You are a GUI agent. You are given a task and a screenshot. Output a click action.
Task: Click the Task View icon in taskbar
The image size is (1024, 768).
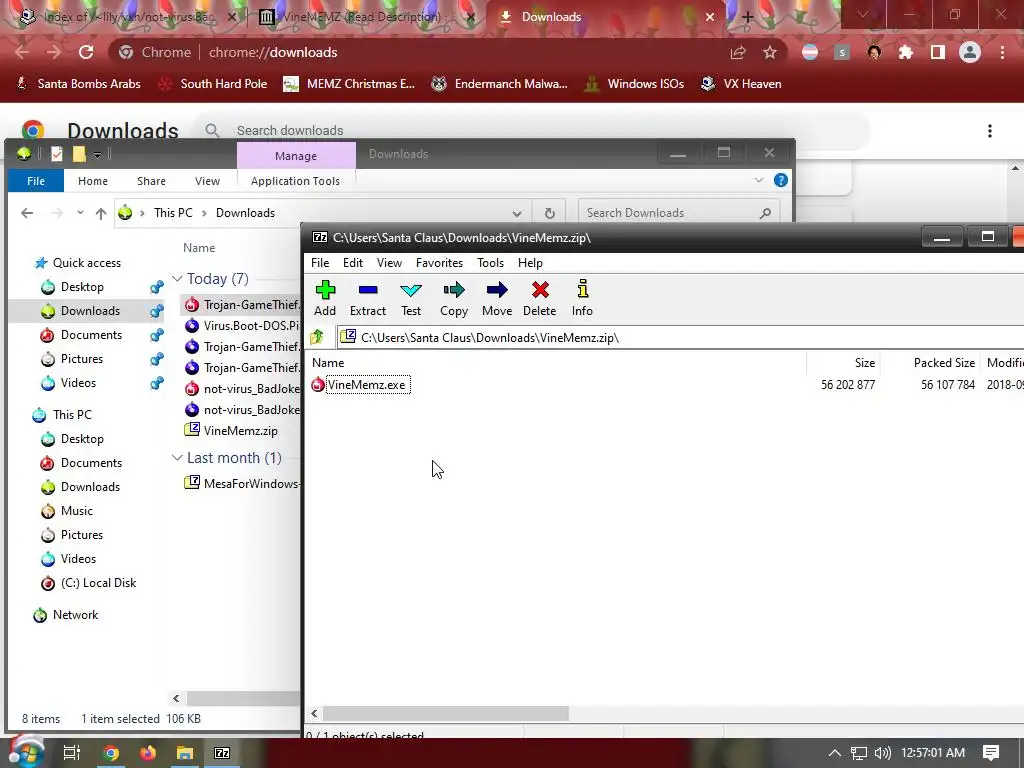71,753
